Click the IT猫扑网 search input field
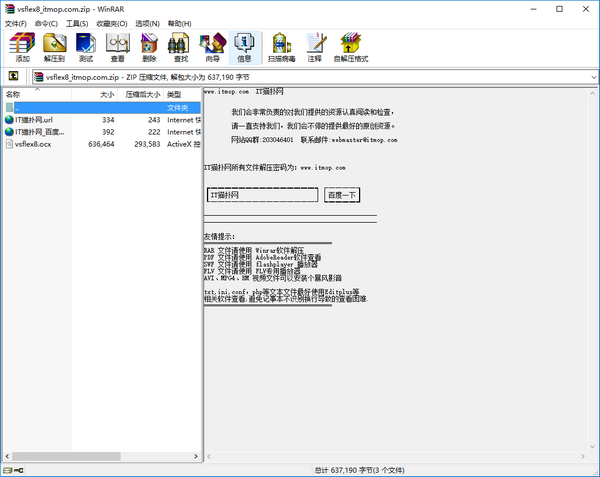The width and height of the screenshot is (600, 477). tap(262, 195)
